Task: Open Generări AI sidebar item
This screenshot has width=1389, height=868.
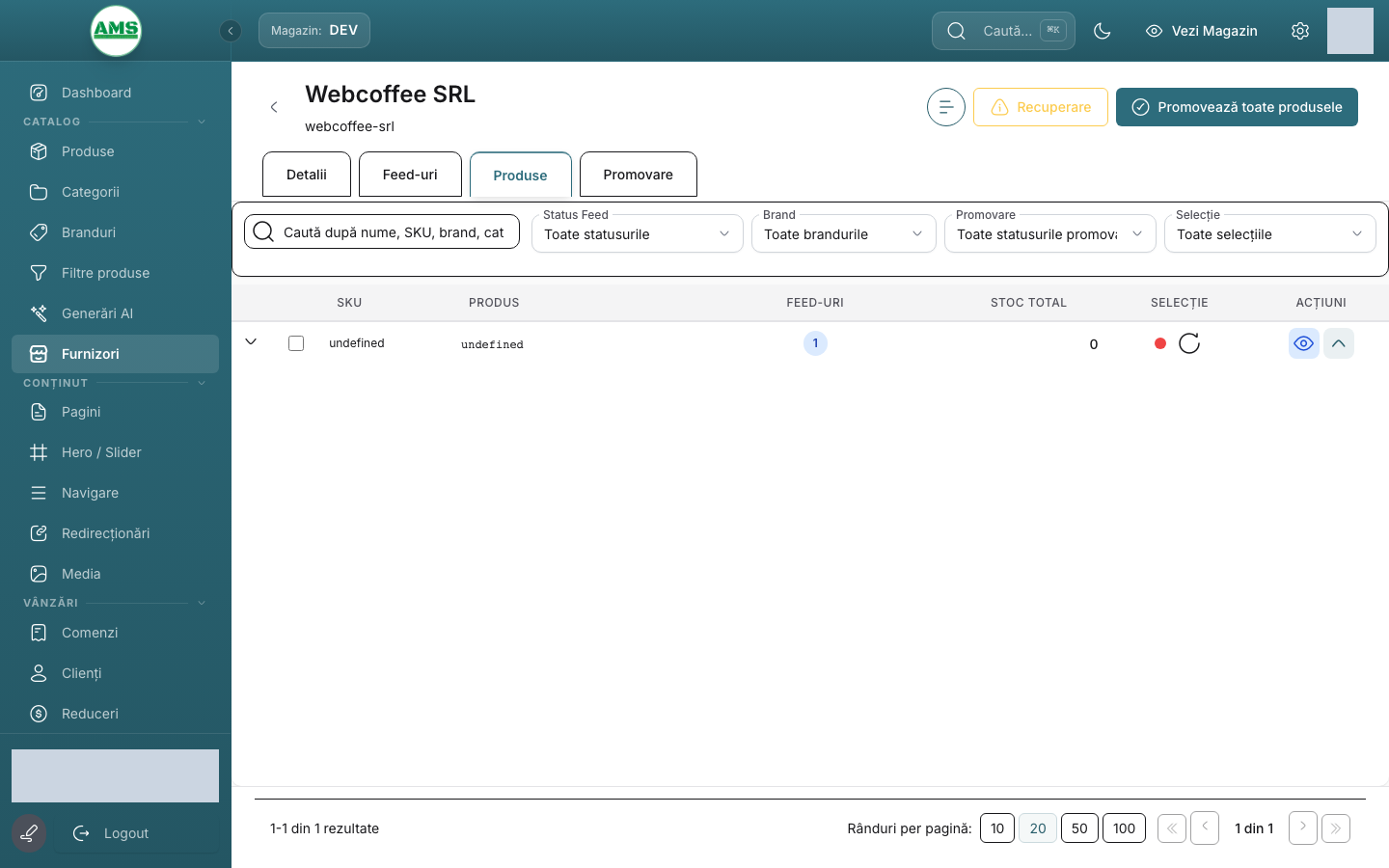Action: 115,313
